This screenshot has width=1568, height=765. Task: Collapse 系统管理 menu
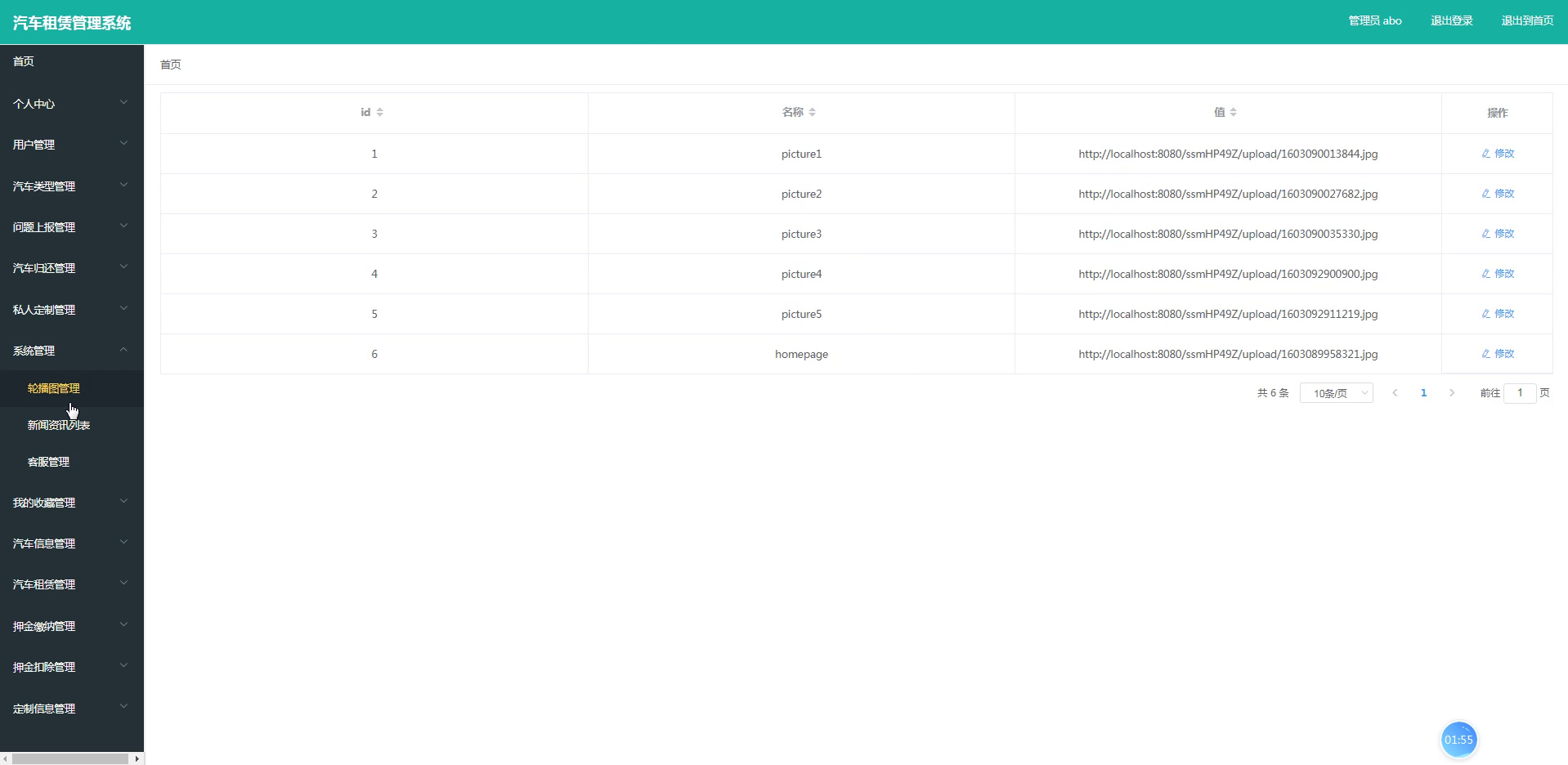(72, 351)
